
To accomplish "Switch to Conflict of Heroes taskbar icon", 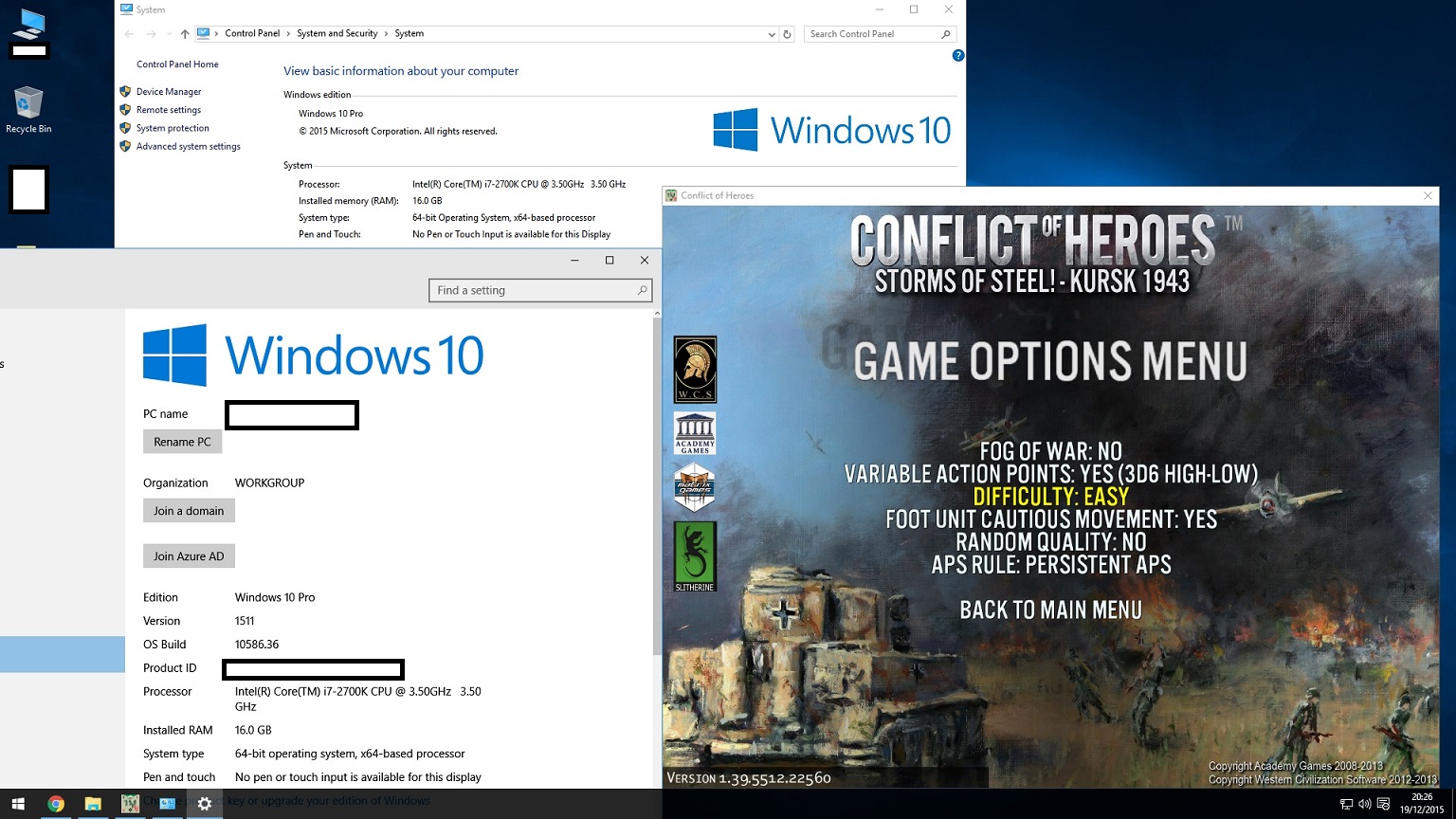I will point(130,804).
